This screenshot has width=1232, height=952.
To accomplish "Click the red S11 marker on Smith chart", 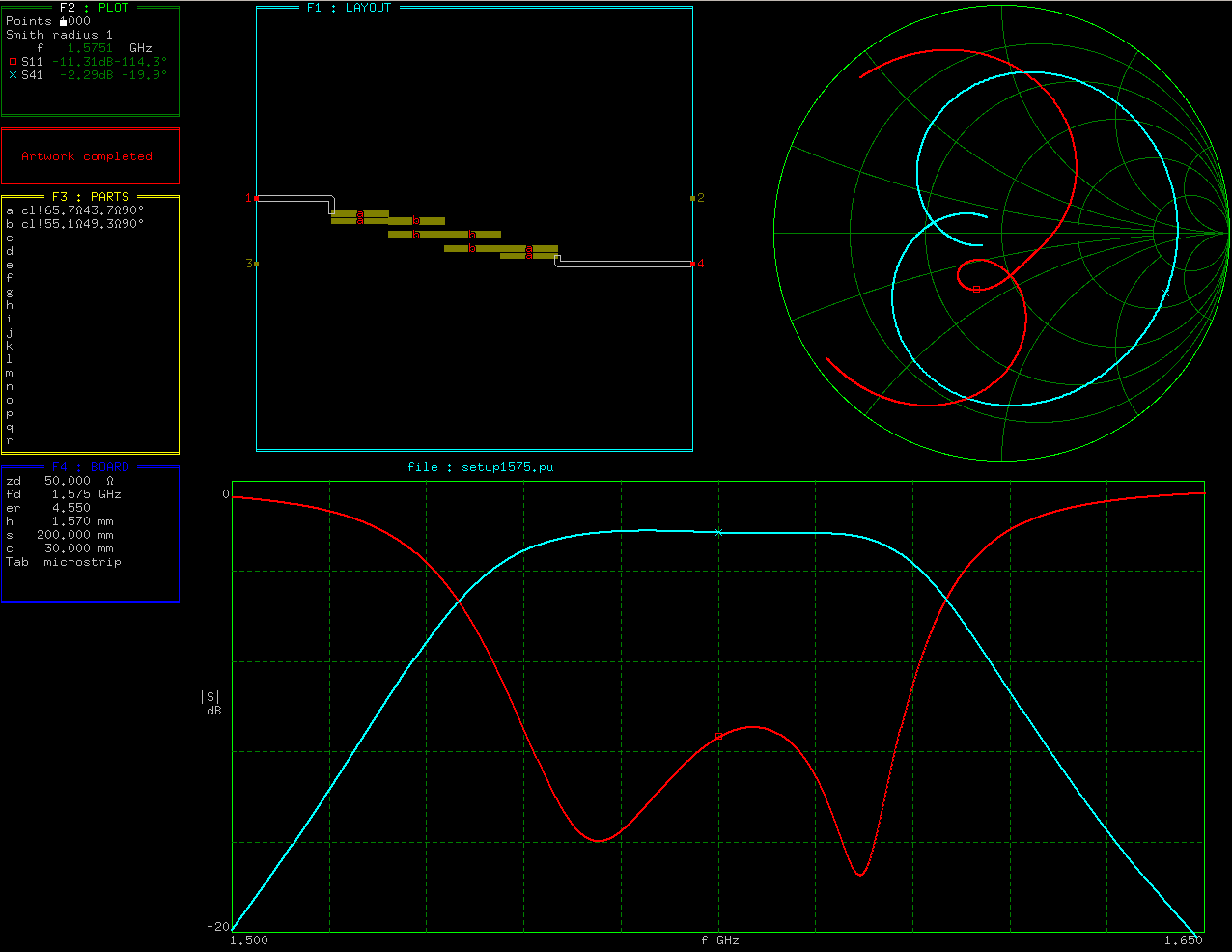I will click(976, 289).
